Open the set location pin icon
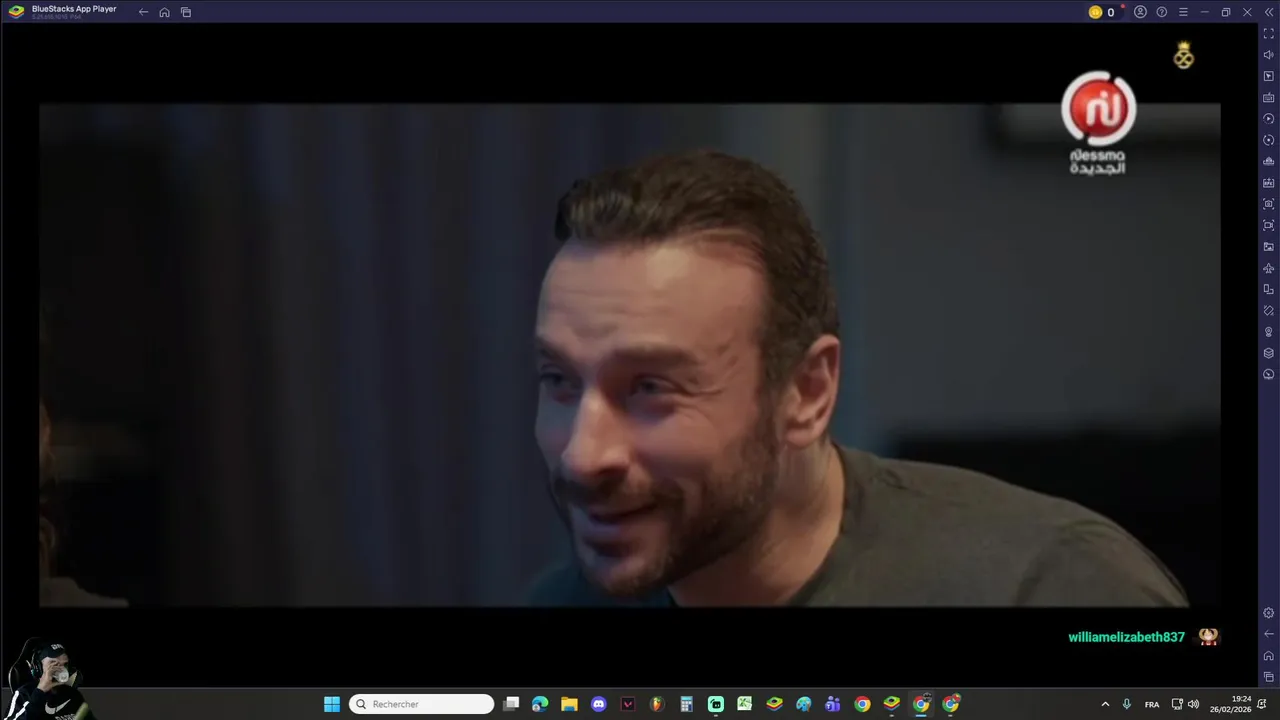This screenshot has width=1280, height=720. click(x=1269, y=332)
